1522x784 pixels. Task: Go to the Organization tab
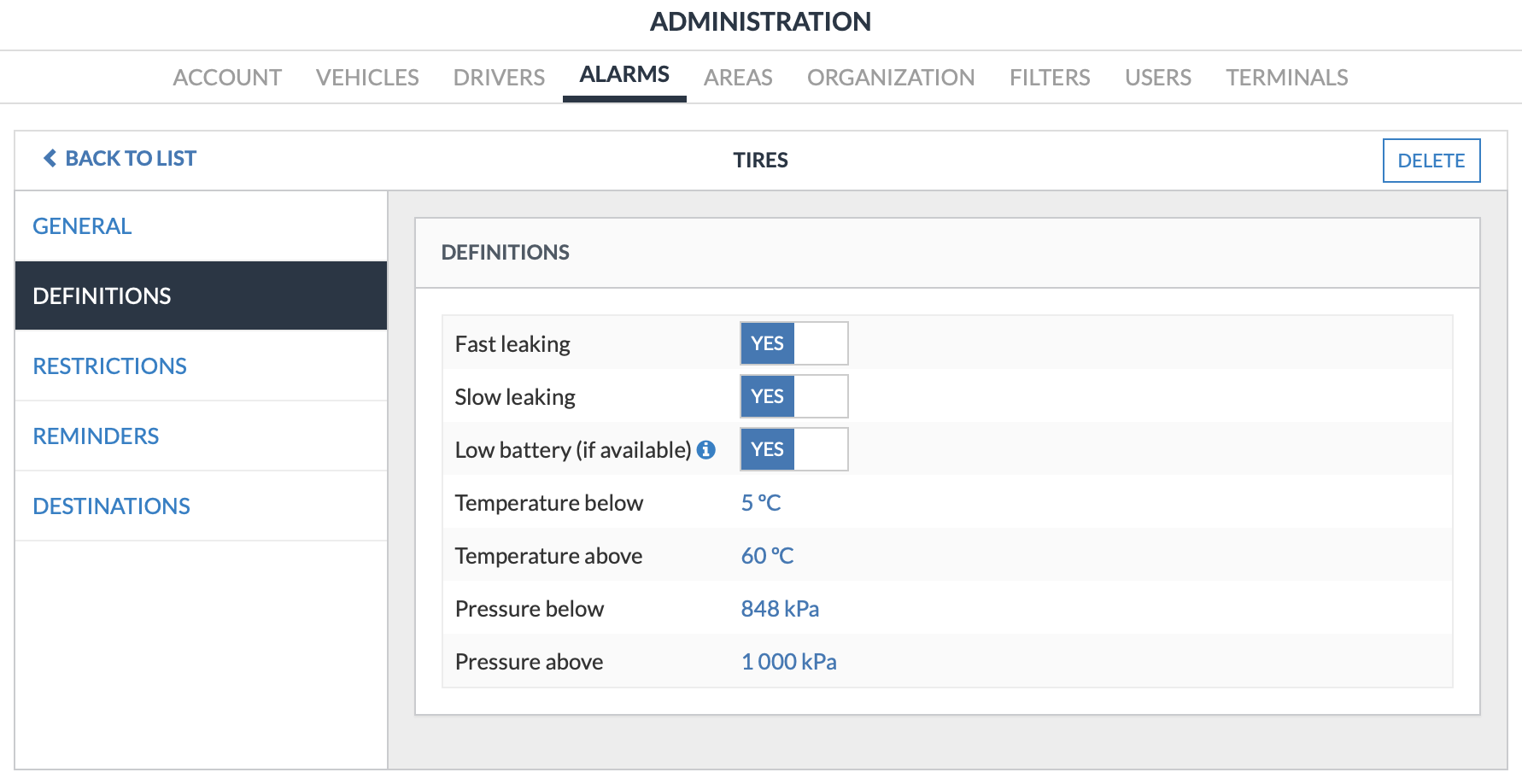[891, 78]
